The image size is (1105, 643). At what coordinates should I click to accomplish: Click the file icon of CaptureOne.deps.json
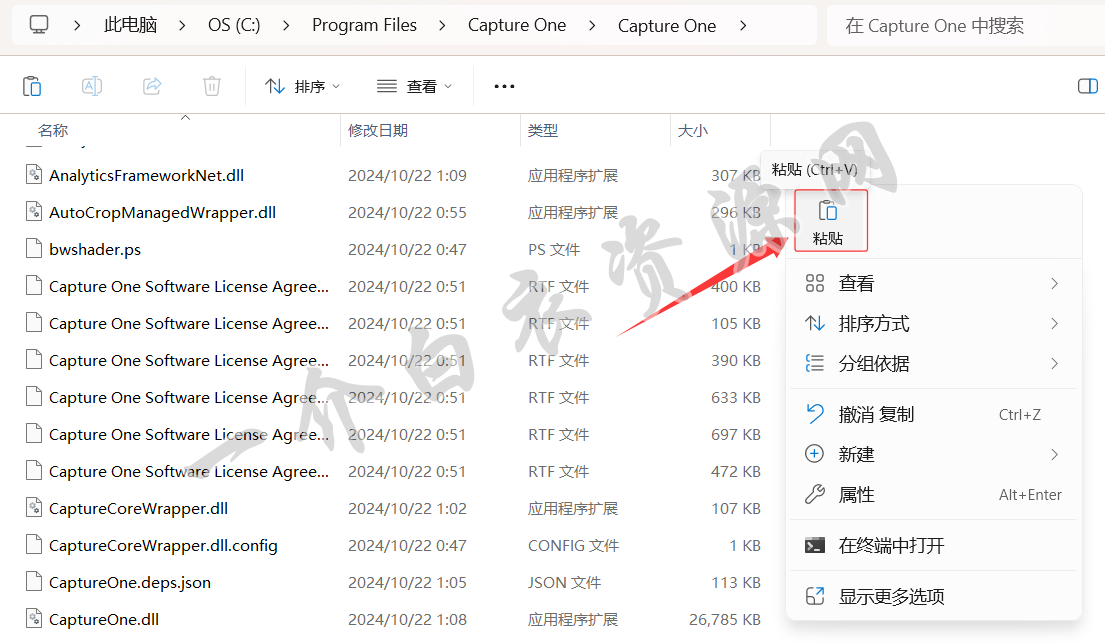(34, 581)
